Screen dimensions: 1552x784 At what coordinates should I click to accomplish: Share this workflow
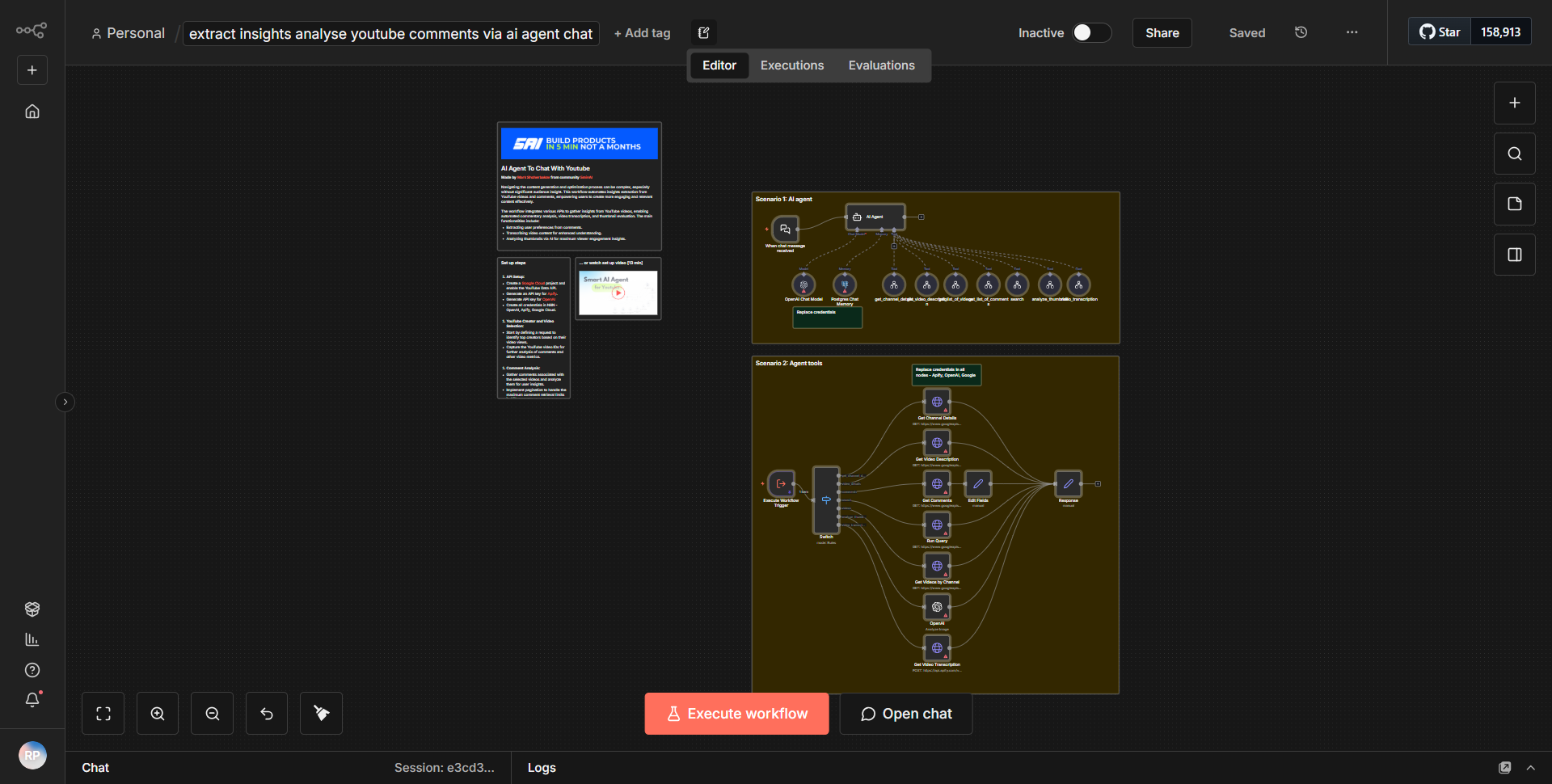point(1162,32)
